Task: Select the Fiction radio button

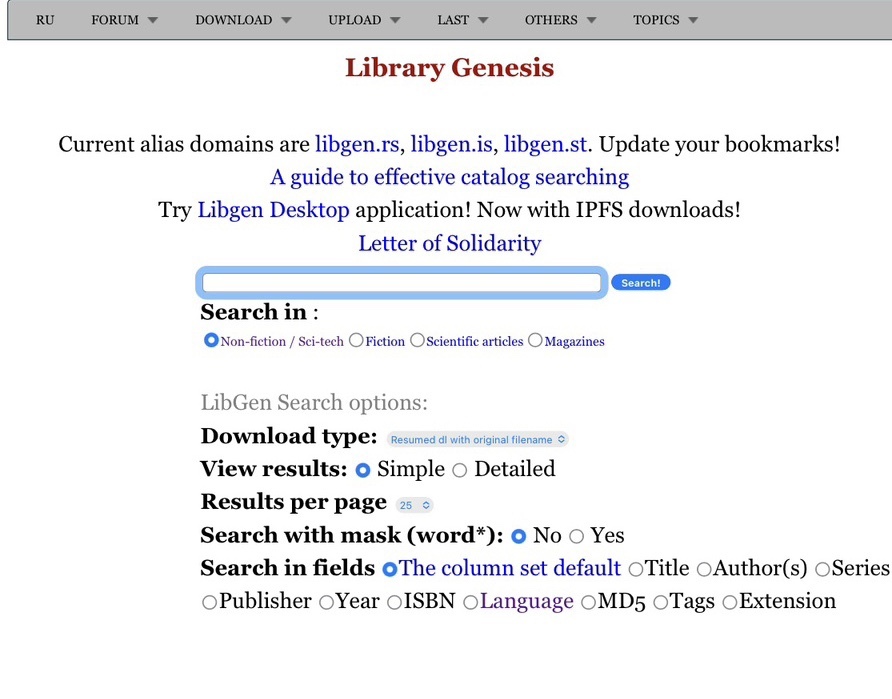Action: point(356,340)
